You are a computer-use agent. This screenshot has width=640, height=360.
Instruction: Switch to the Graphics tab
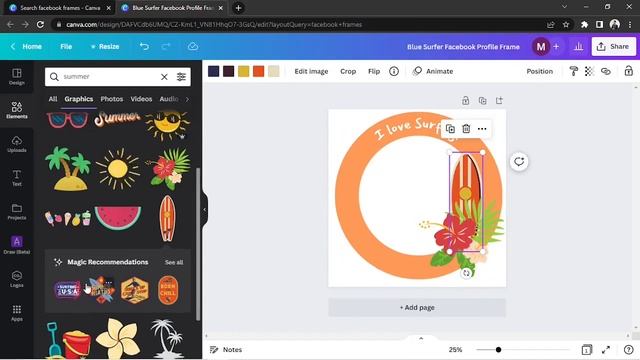[x=78, y=99]
